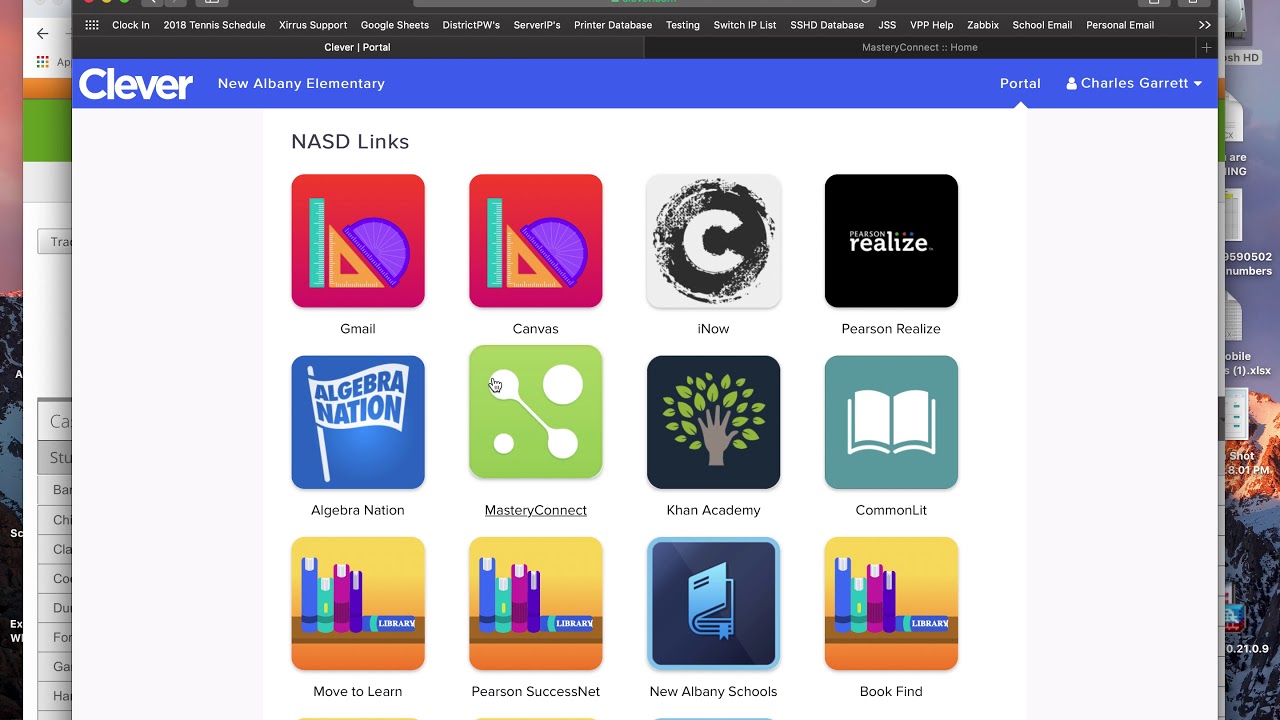This screenshot has width=1280, height=720.
Task: Launch the CommonLit open book icon
Action: [891, 422]
